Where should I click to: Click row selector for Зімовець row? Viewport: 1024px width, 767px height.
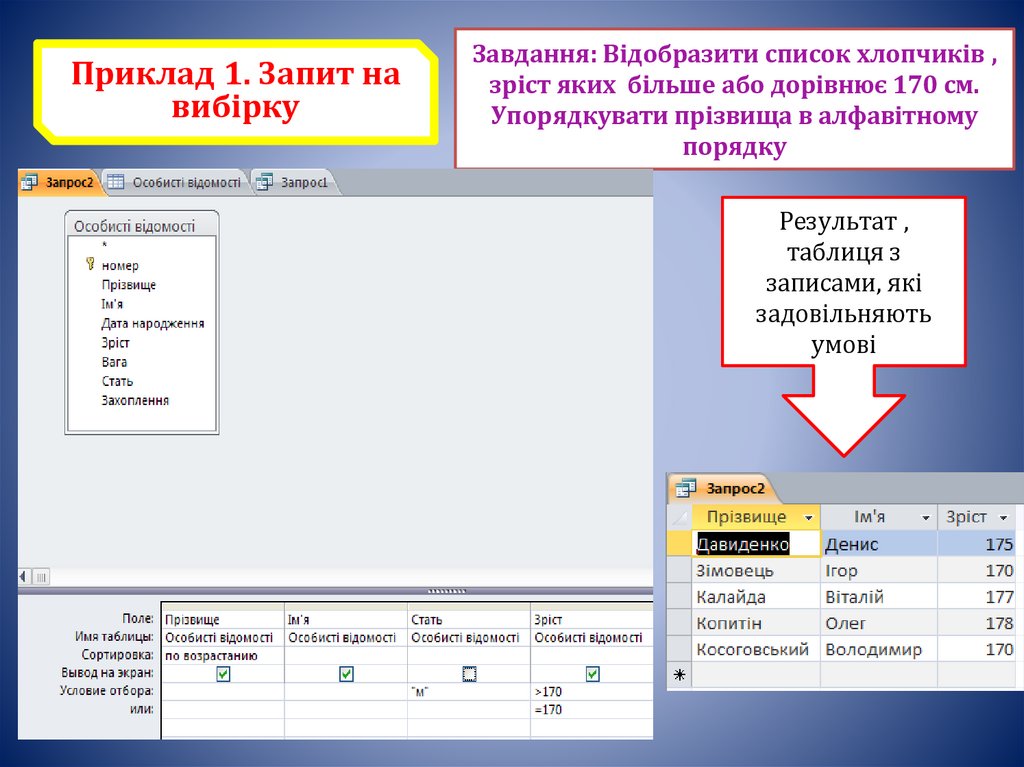click(679, 570)
